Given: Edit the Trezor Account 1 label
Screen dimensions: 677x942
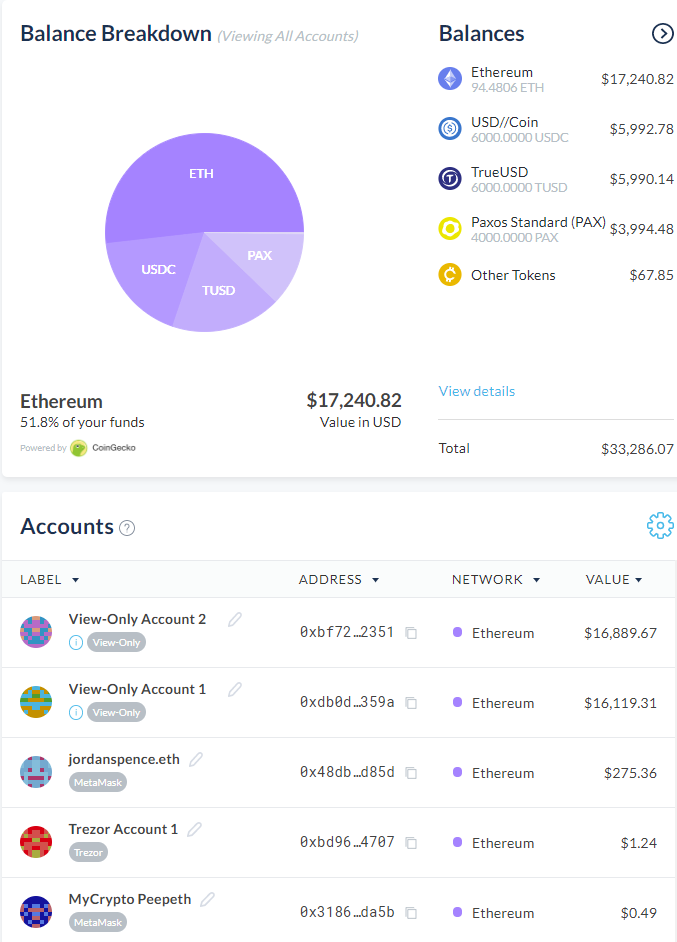Looking at the screenshot, I should (194, 829).
